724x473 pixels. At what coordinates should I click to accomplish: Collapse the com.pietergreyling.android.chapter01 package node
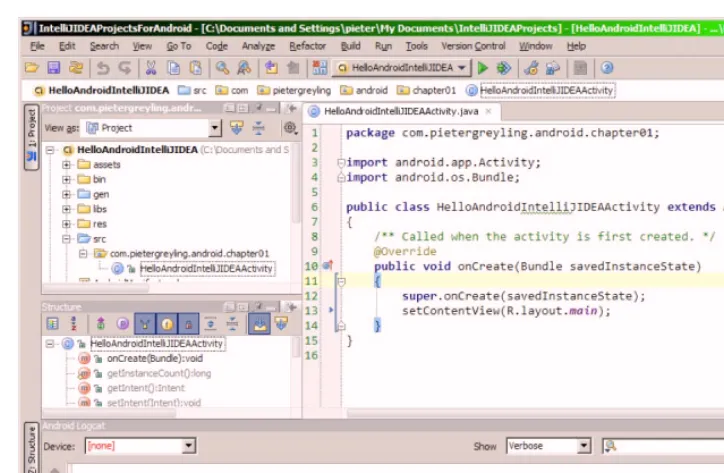tap(83, 254)
